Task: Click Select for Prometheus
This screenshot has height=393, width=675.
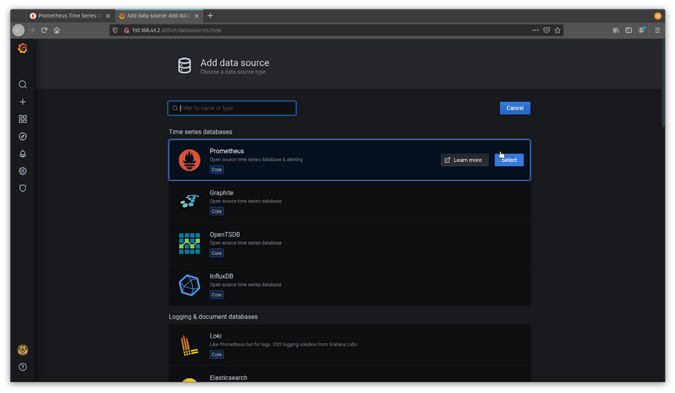Action: (509, 160)
